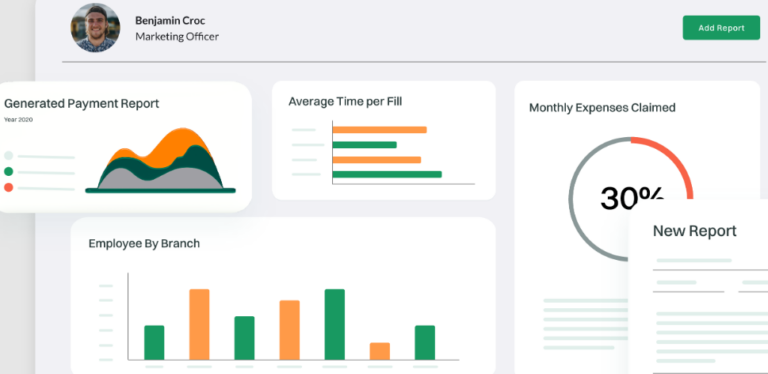Viewport: 768px width, 374px height.
Task: Click the 30% value in donut chart
Action: tap(632, 197)
